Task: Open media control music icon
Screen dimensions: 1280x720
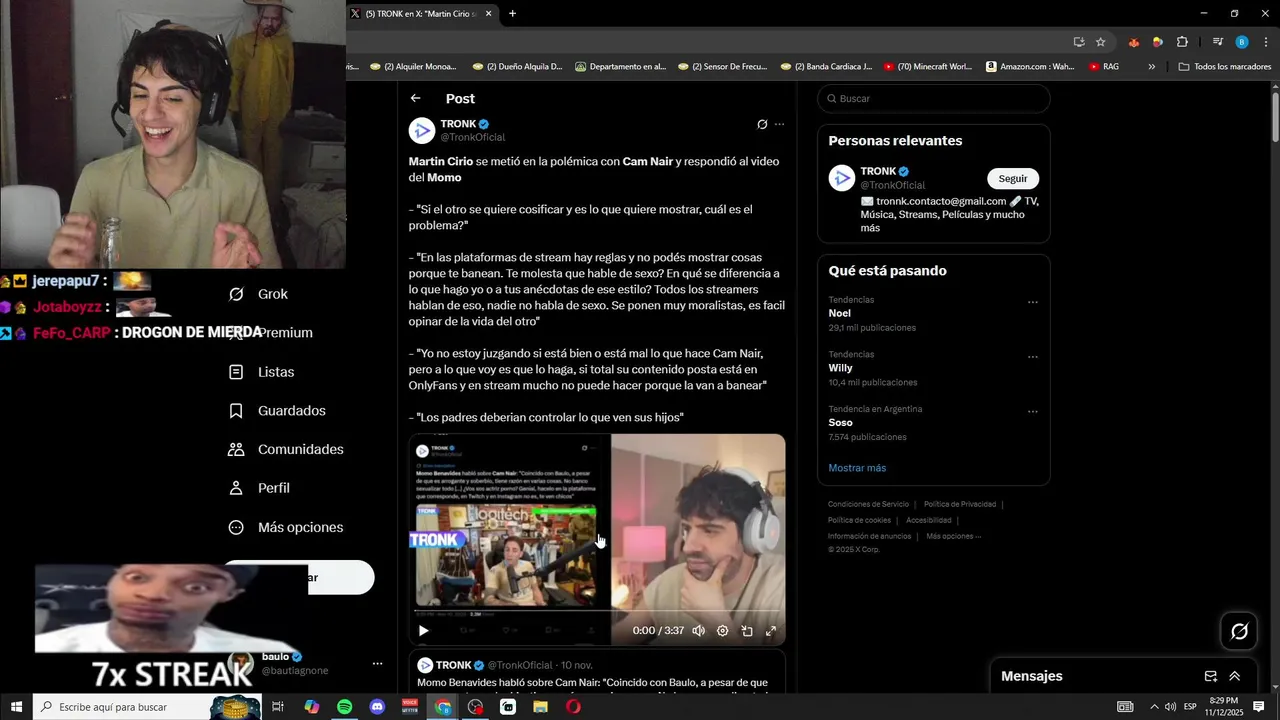Action: pos(1218,42)
